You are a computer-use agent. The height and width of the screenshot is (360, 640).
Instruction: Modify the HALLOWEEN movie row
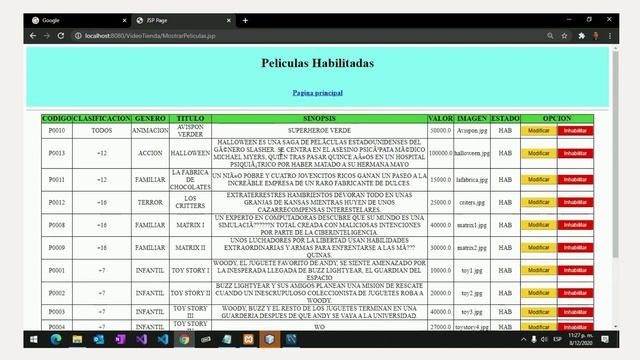(538, 153)
